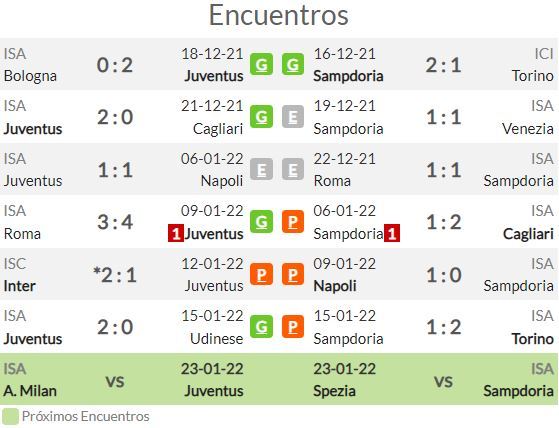Click the Encuentros heading

tap(278, 15)
